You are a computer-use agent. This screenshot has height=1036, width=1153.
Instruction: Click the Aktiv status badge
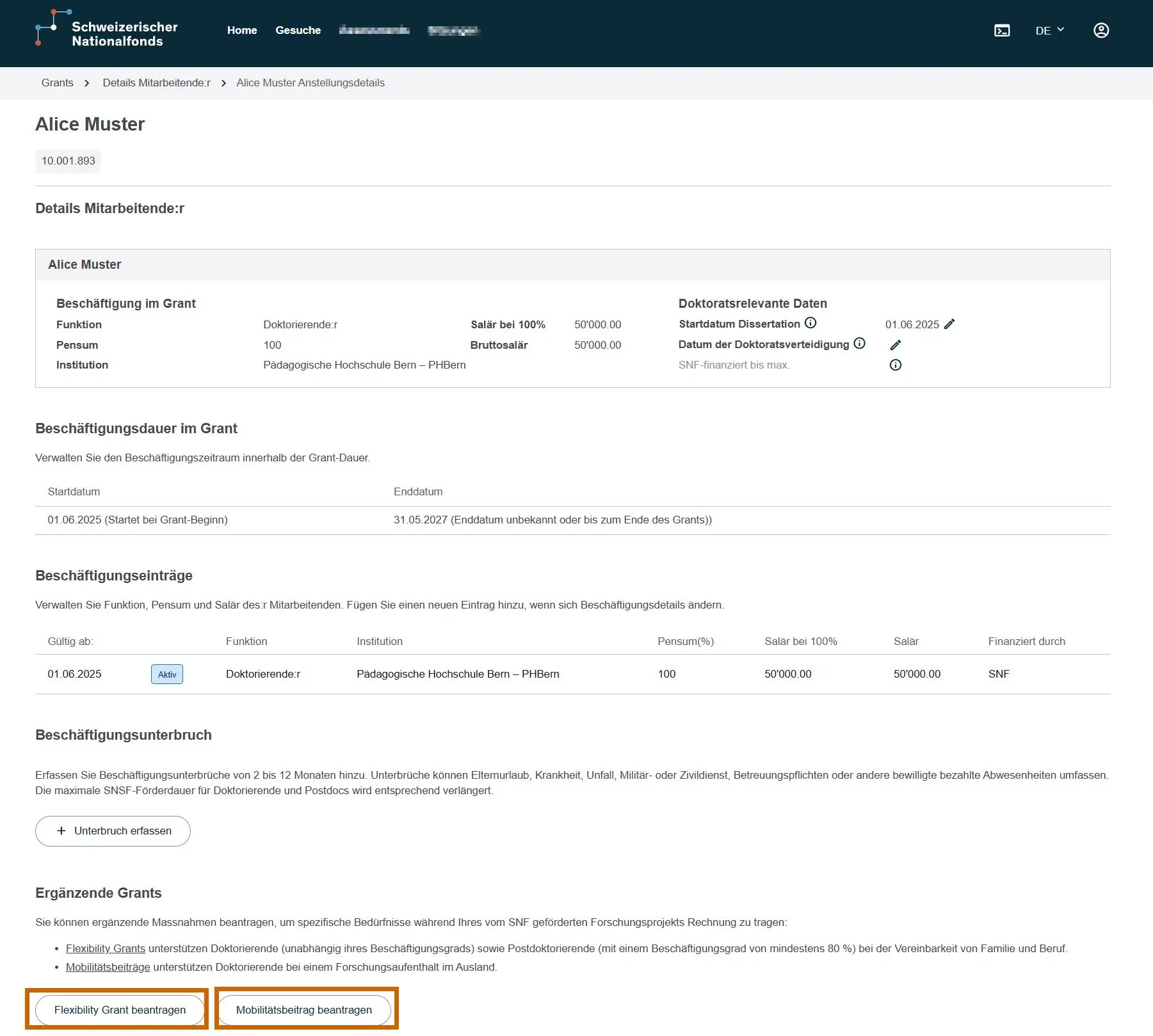(167, 674)
